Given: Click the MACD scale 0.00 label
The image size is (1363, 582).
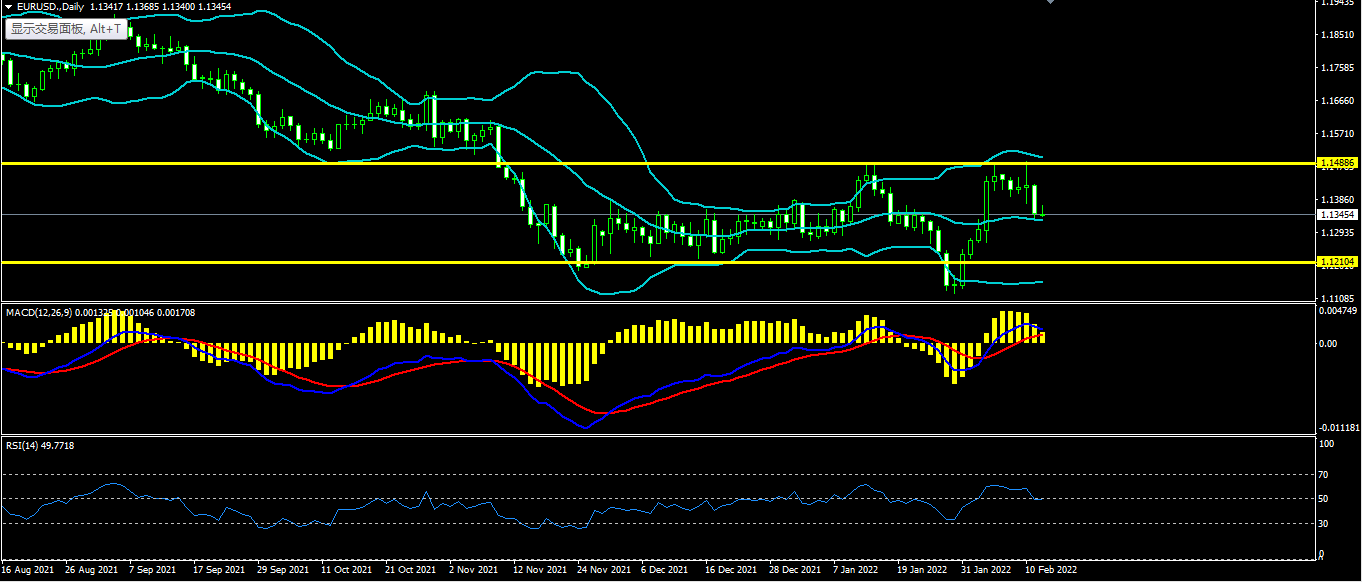Looking at the screenshot, I should [1329, 344].
